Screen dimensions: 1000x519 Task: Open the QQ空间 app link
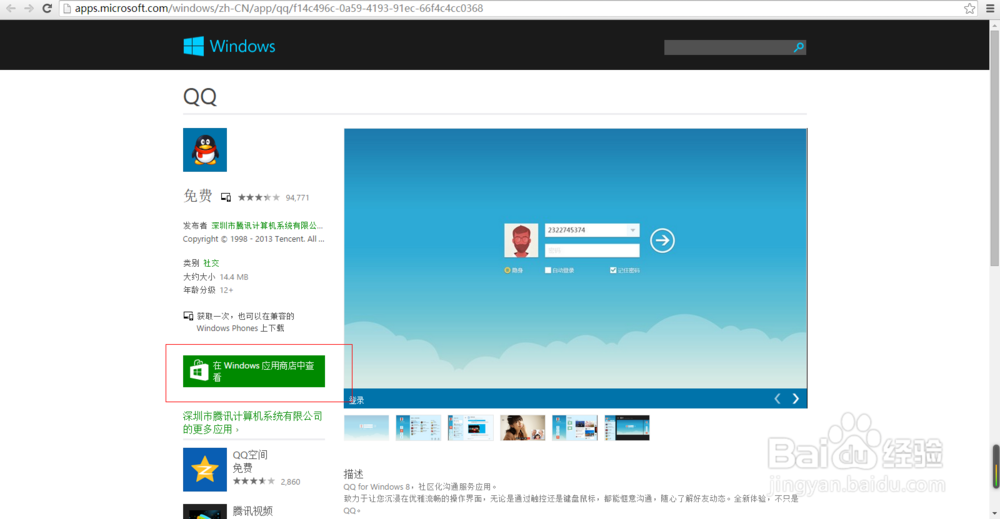(x=250, y=455)
